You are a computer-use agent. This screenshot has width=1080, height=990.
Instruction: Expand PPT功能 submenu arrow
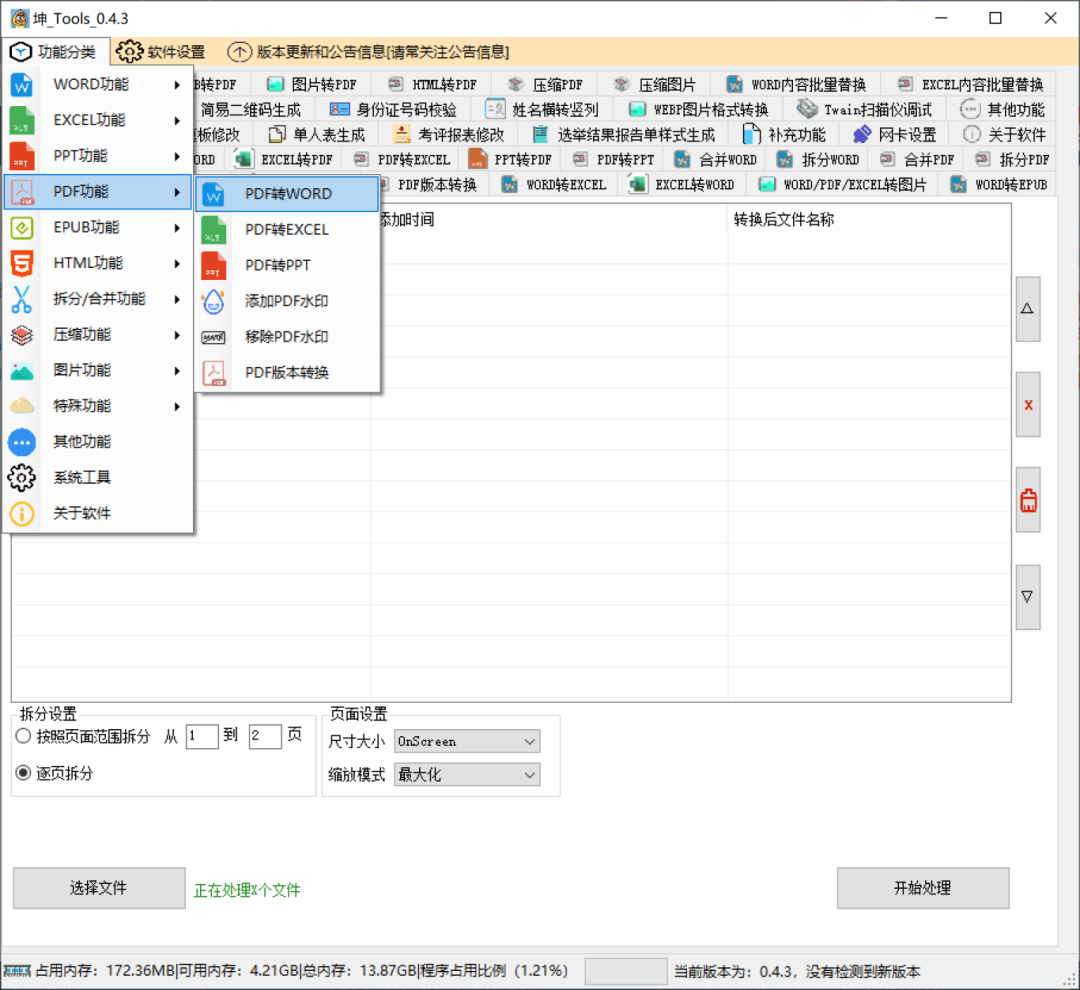coord(177,156)
